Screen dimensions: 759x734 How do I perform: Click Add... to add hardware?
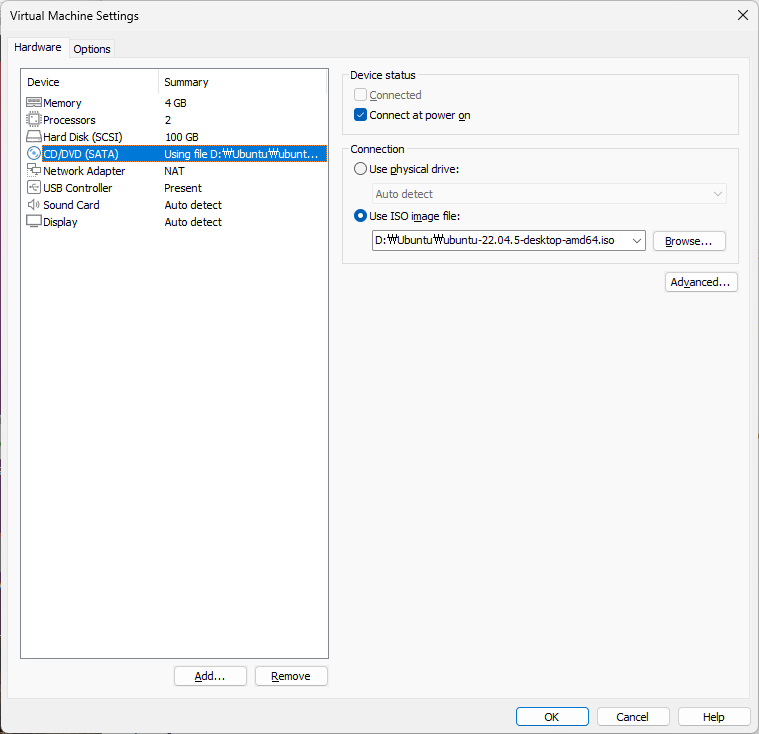210,676
